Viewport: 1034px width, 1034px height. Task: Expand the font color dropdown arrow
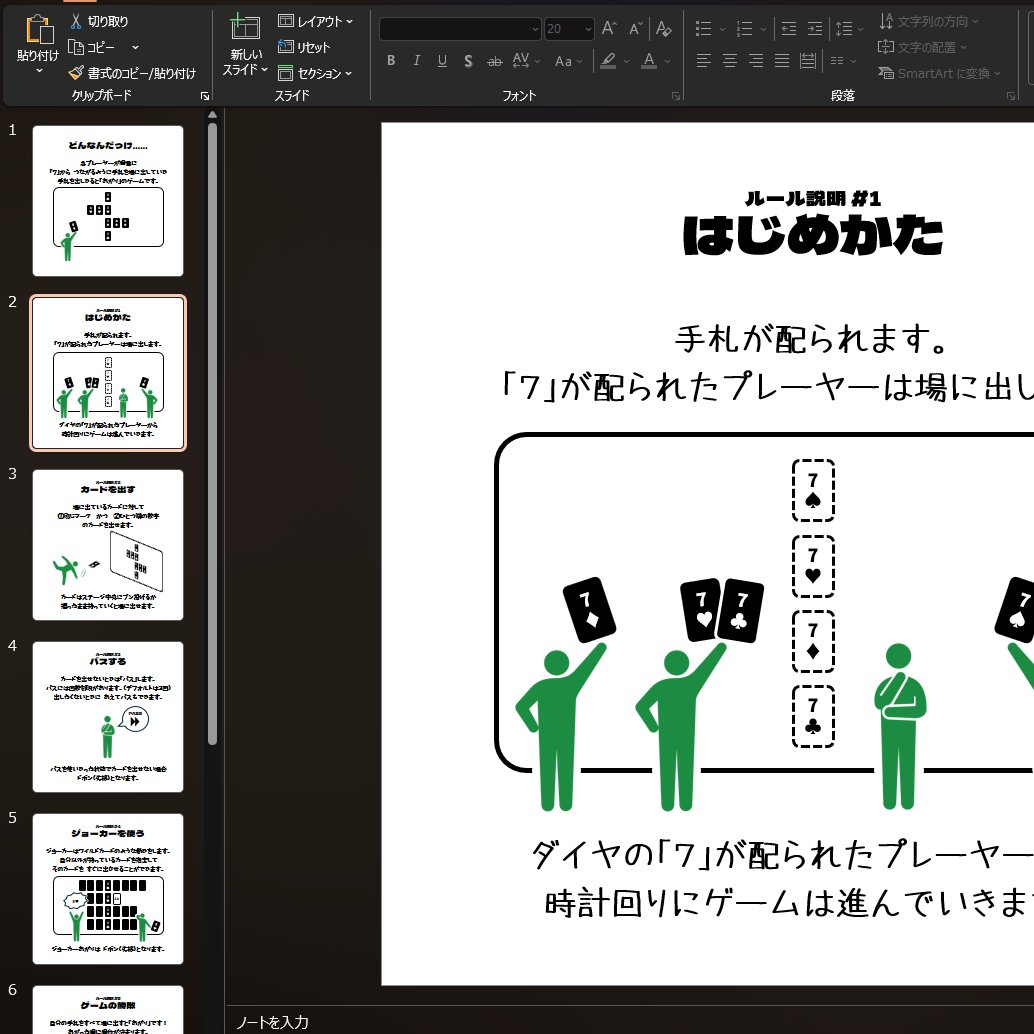click(x=667, y=61)
